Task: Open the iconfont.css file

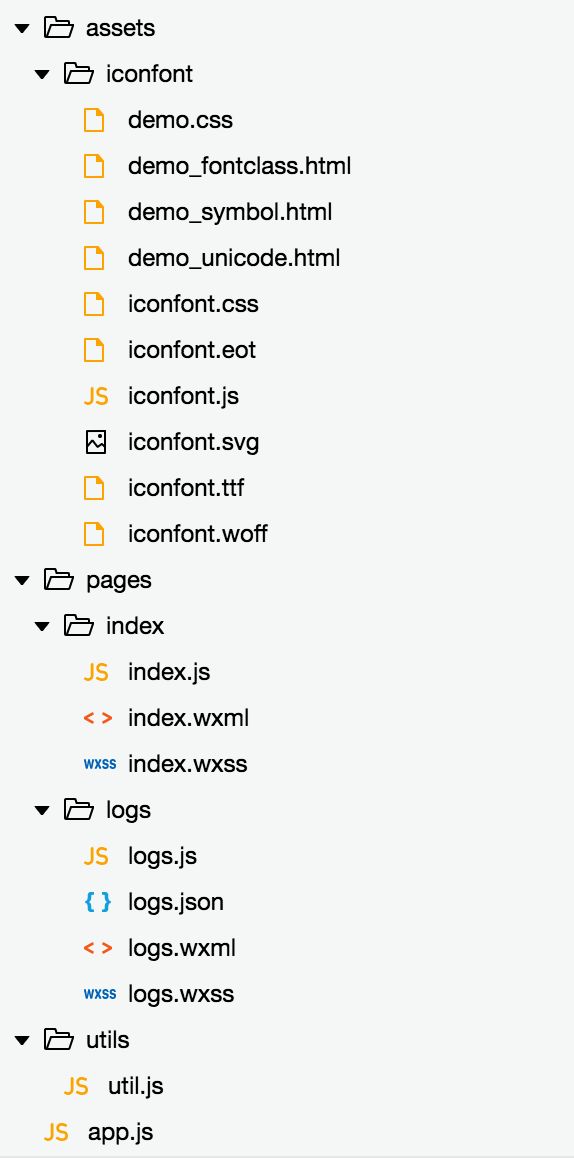Action: pyautogui.click(x=193, y=304)
